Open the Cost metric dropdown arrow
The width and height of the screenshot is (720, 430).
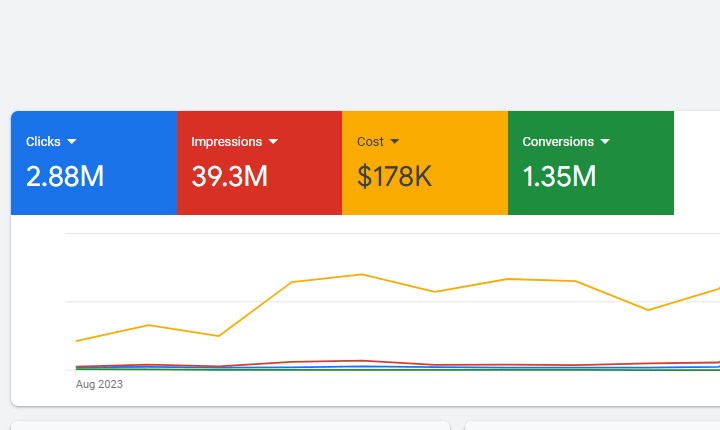(x=394, y=142)
